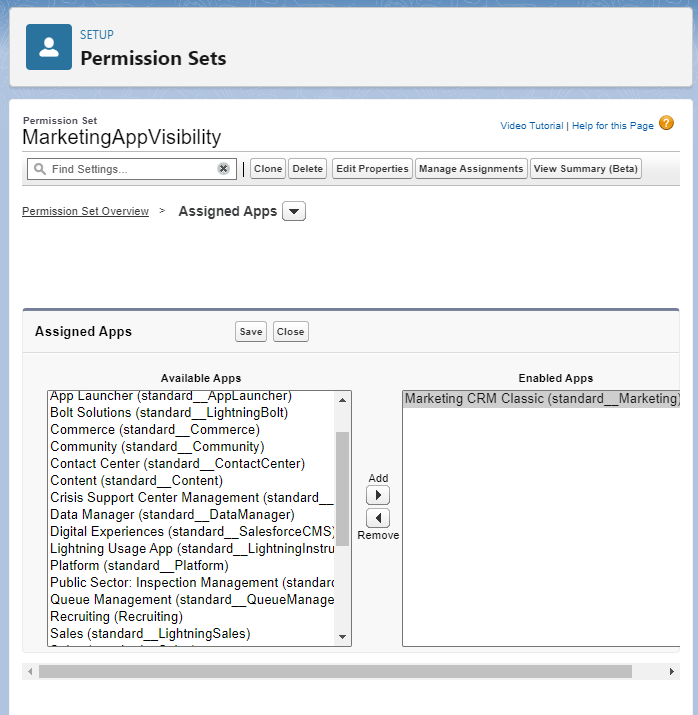Click the Available Apps vertical scrollbar thumb
The height and width of the screenshot is (715, 698).
pos(342,488)
